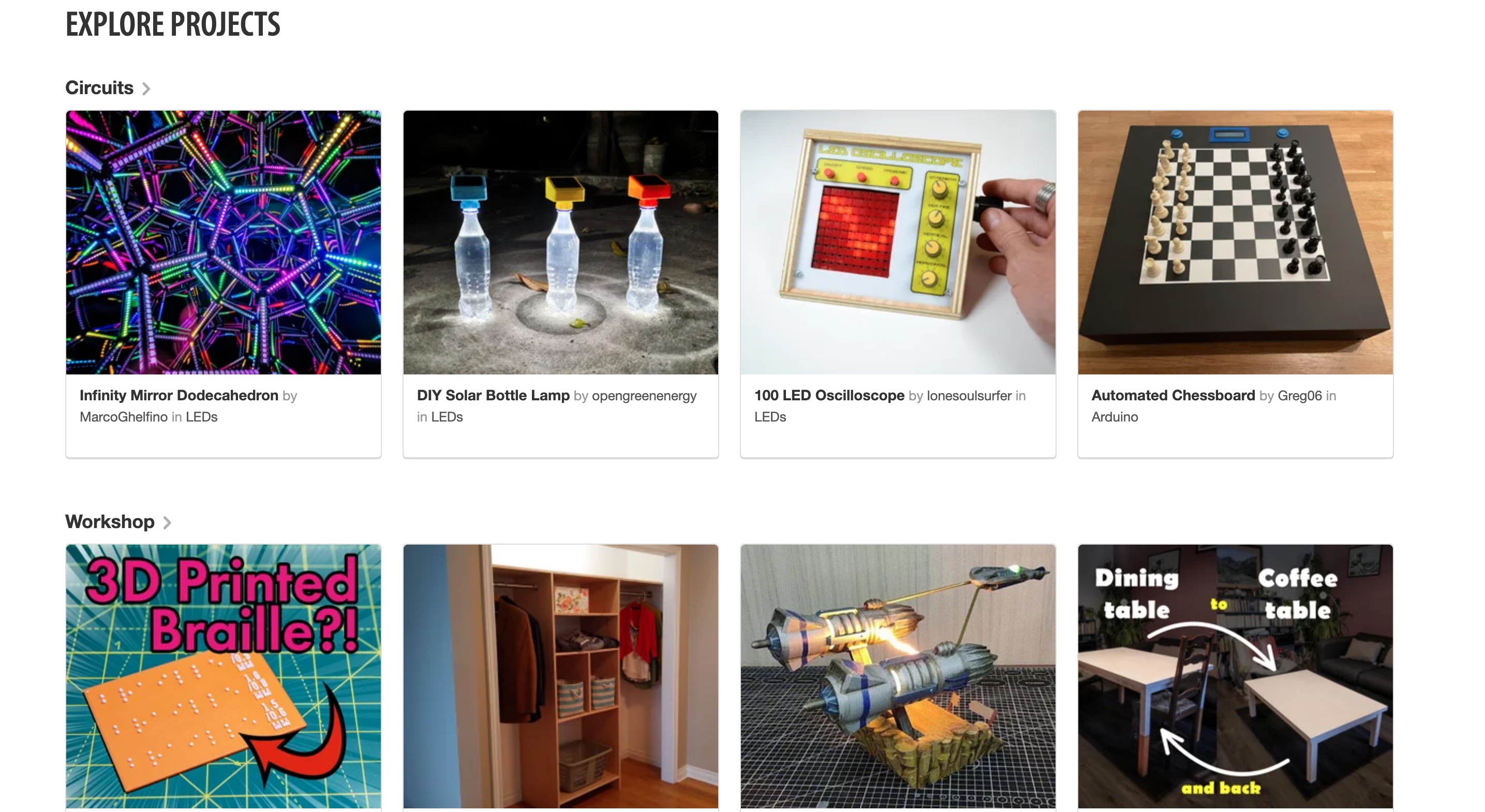Open the Arduino channel link

tap(1115, 417)
